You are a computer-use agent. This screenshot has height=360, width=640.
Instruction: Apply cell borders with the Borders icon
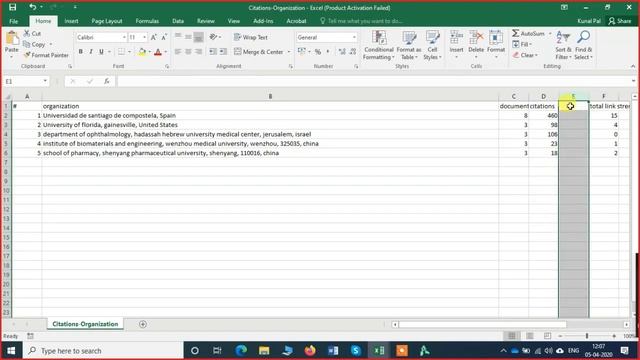coord(121,52)
